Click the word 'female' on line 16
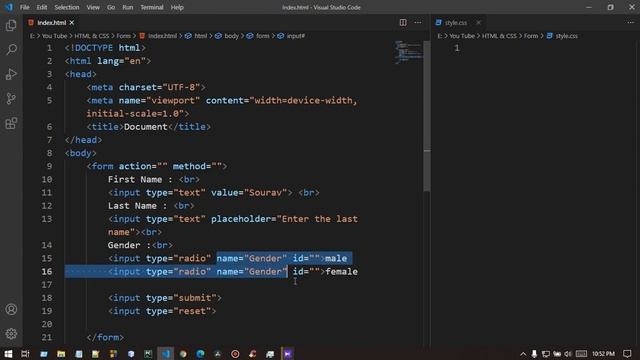Screen dimensions: 640x360 coord(341,271)
